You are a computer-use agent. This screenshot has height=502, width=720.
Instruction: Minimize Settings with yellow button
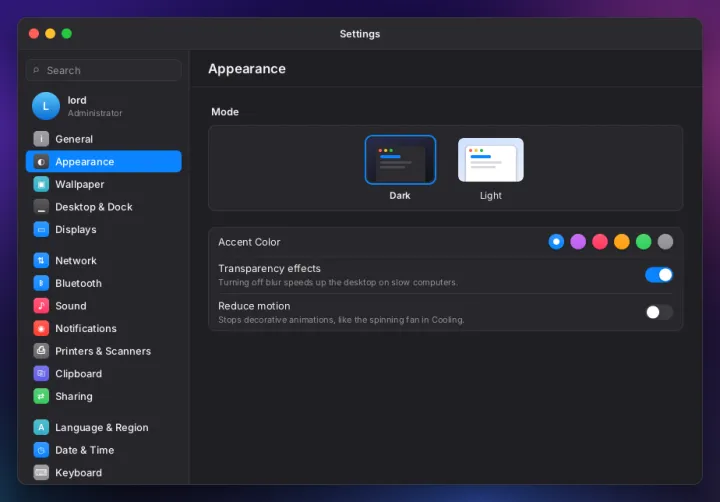click(x=50, y=34)
